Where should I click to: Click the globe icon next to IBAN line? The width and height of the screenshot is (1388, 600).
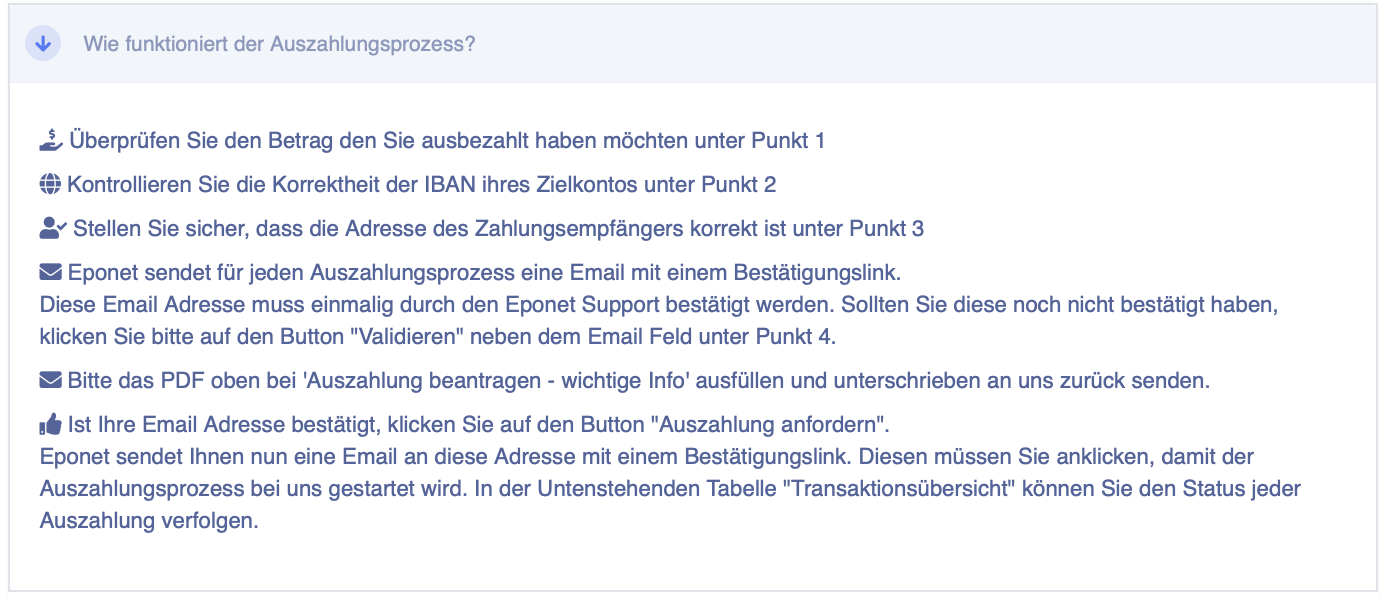[50, 184]
